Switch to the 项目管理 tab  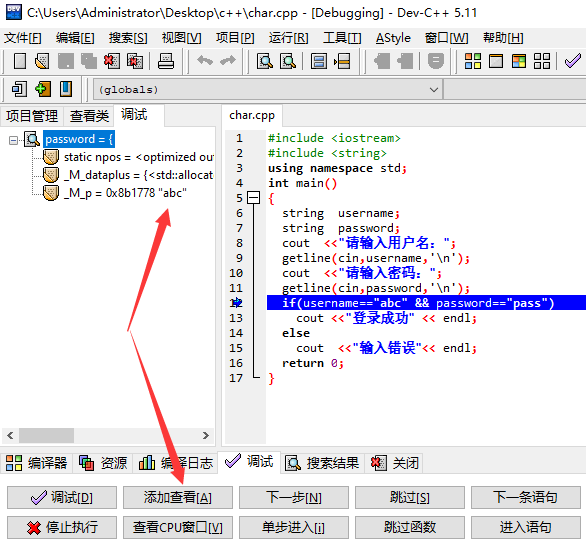point(32,116)
